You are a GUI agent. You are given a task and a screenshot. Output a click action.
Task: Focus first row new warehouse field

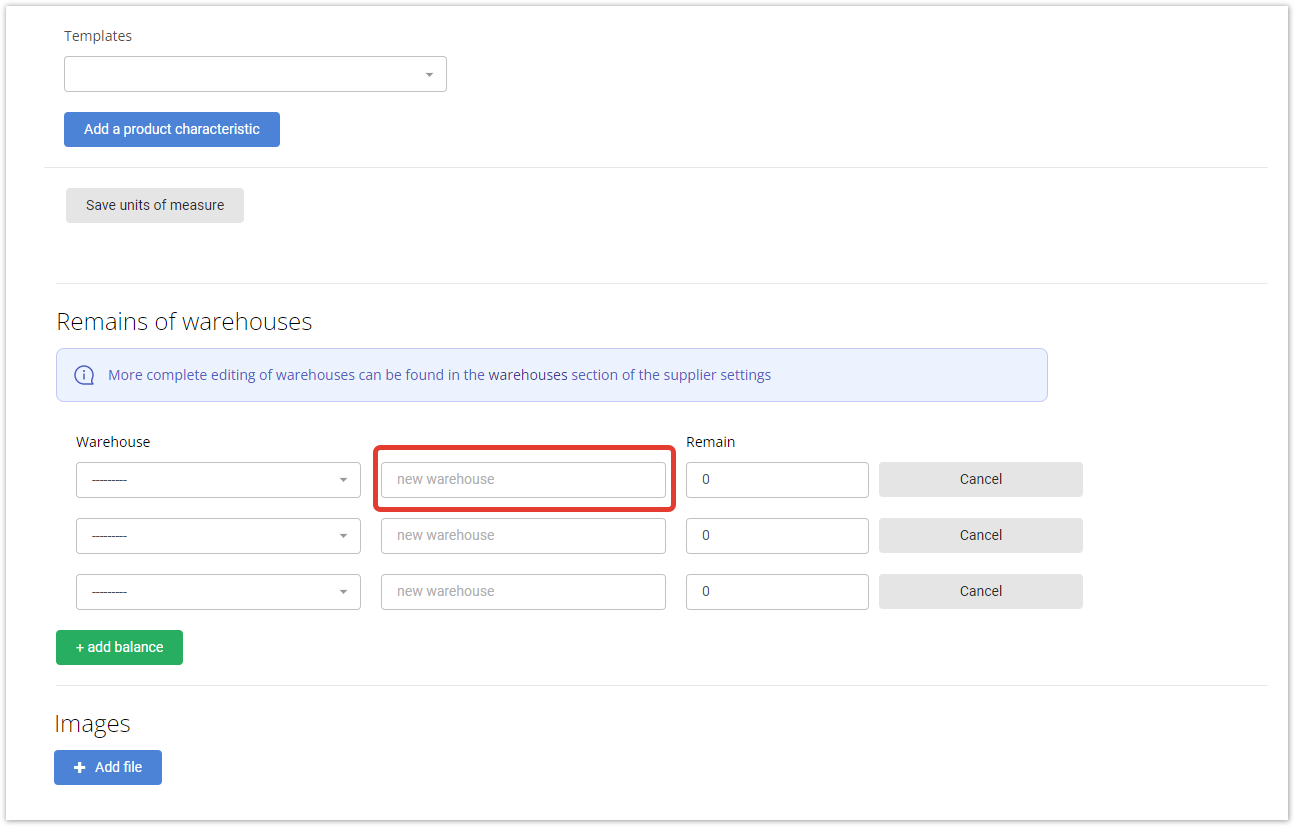523,480
